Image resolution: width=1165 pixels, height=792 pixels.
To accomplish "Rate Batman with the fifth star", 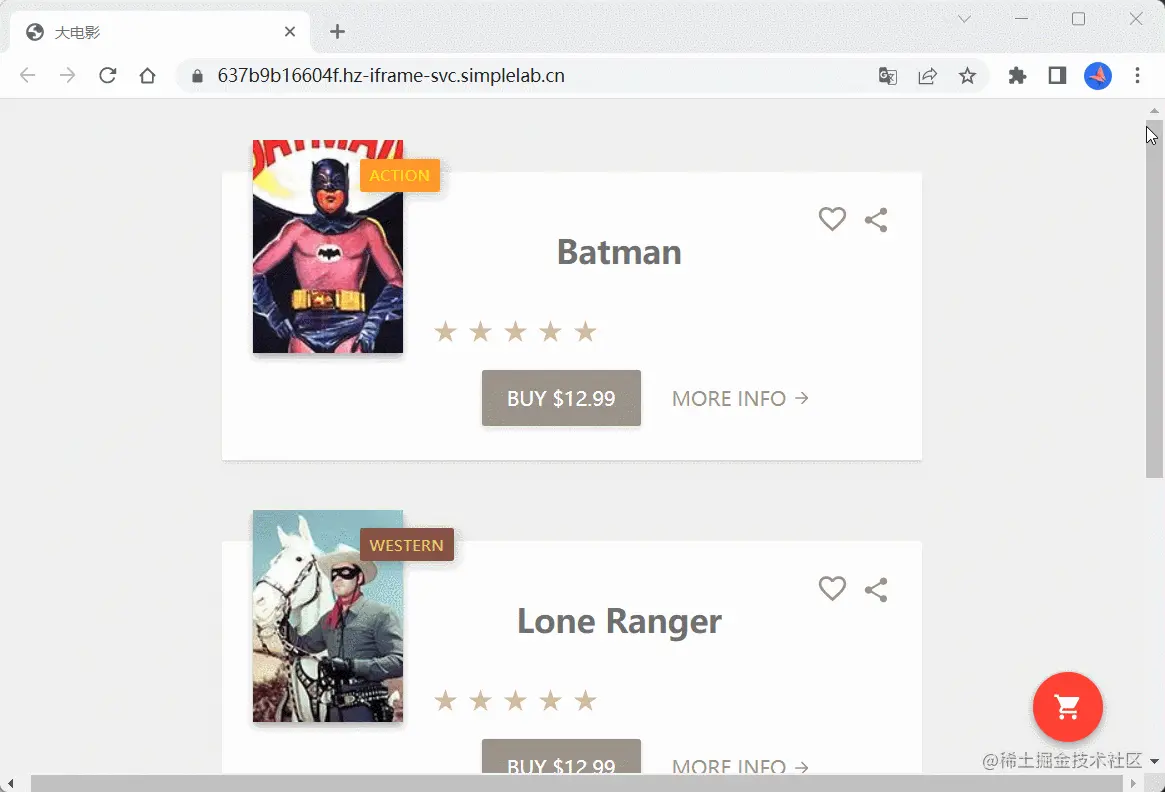I will coord(585,331).
